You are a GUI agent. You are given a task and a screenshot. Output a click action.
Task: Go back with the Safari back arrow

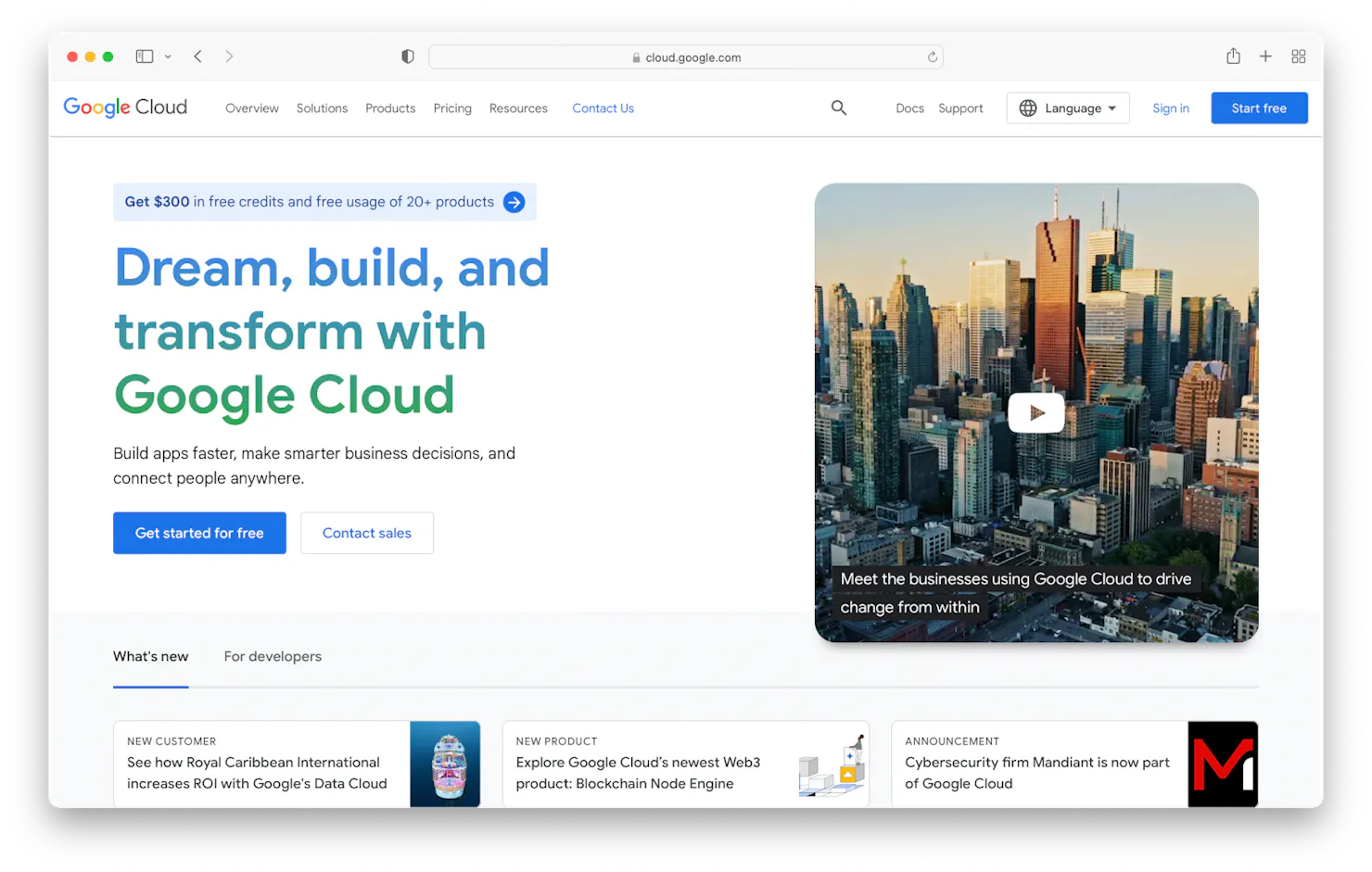(198, 57)
